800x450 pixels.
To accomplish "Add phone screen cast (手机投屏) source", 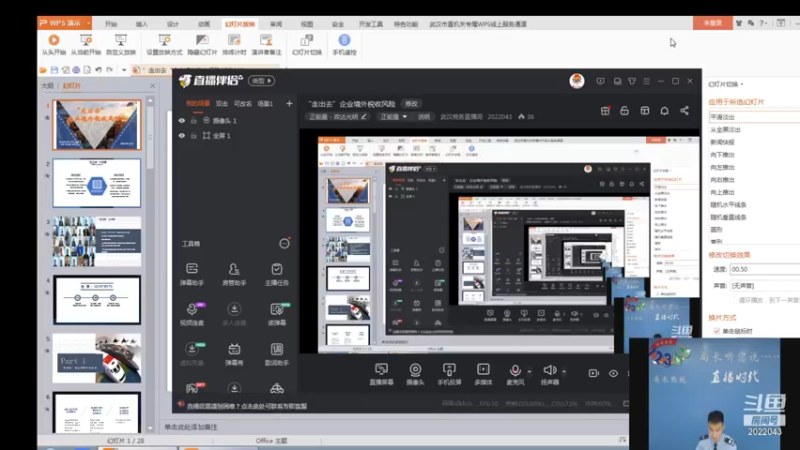I will click(449, 374).
